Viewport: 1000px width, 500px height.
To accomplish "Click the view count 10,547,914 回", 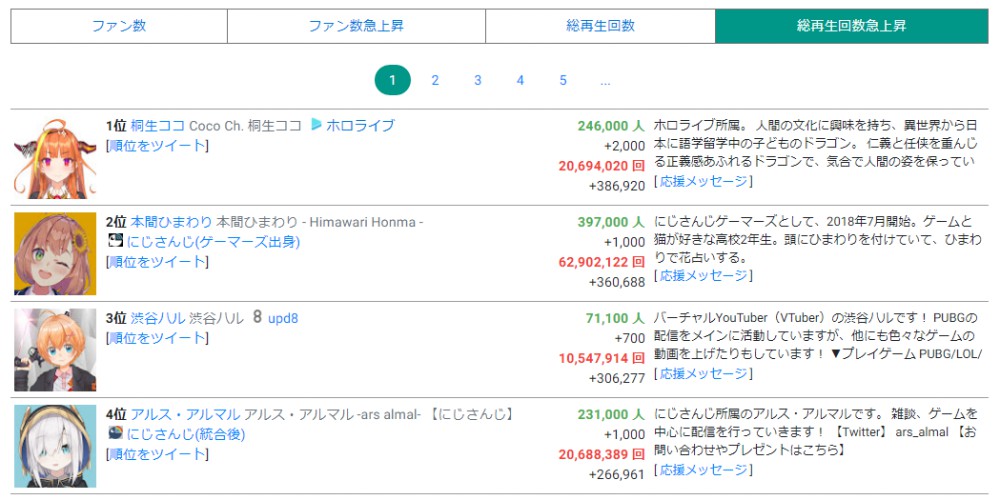I will 601,358.
